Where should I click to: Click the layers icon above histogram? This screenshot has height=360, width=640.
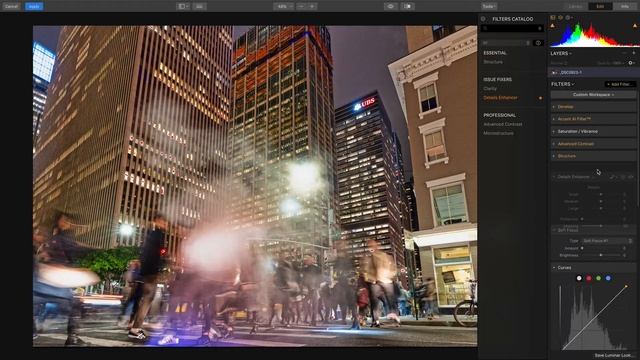coord(560,18)
